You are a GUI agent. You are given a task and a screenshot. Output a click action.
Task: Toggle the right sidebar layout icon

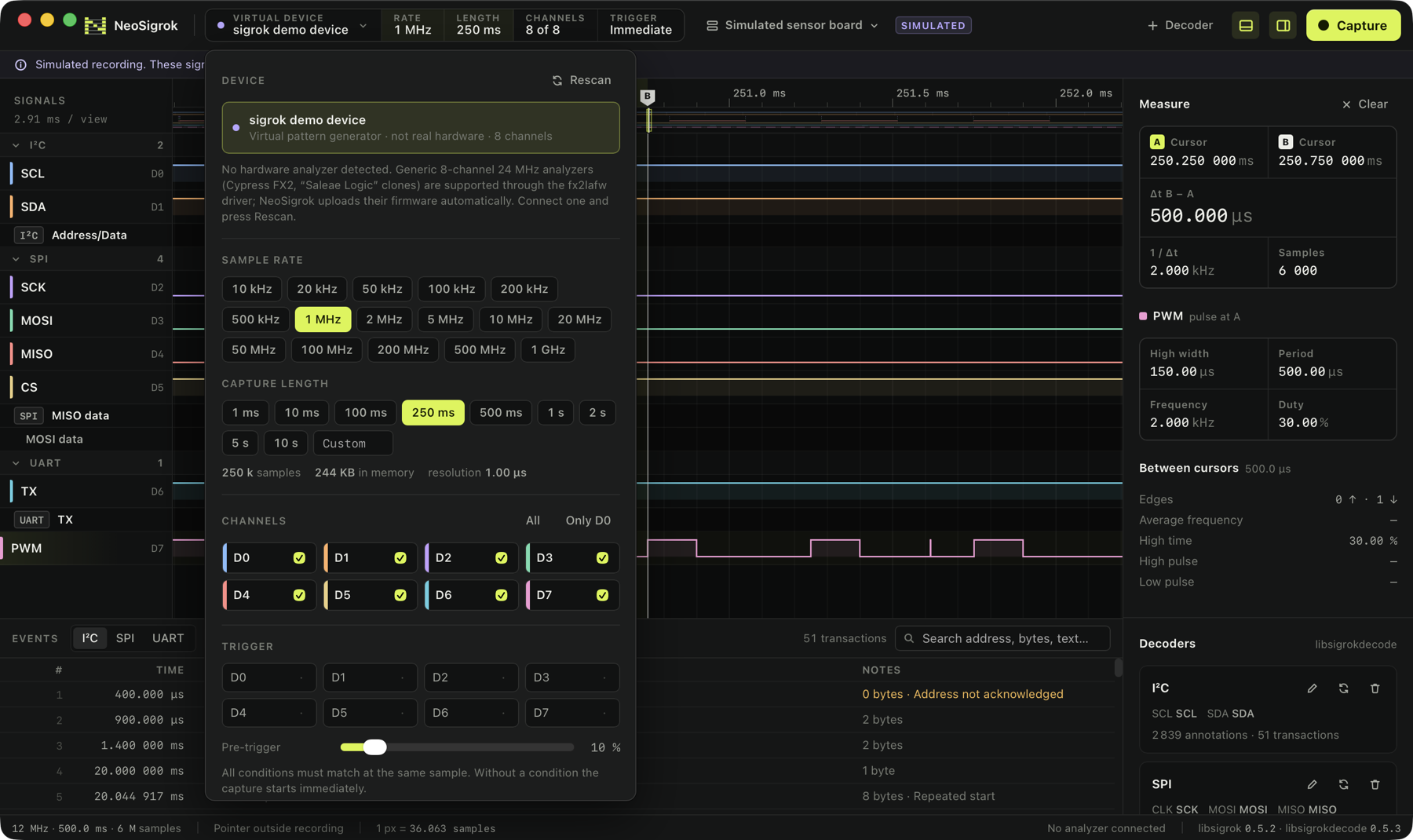1283,25
